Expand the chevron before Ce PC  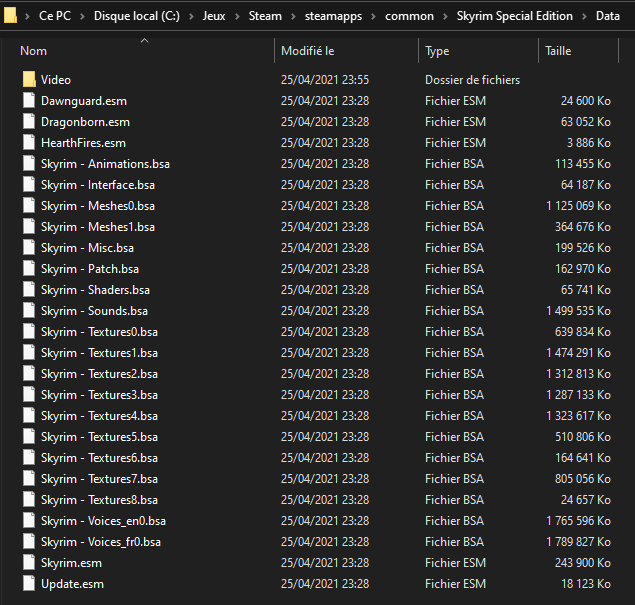(x=28, y=16)
